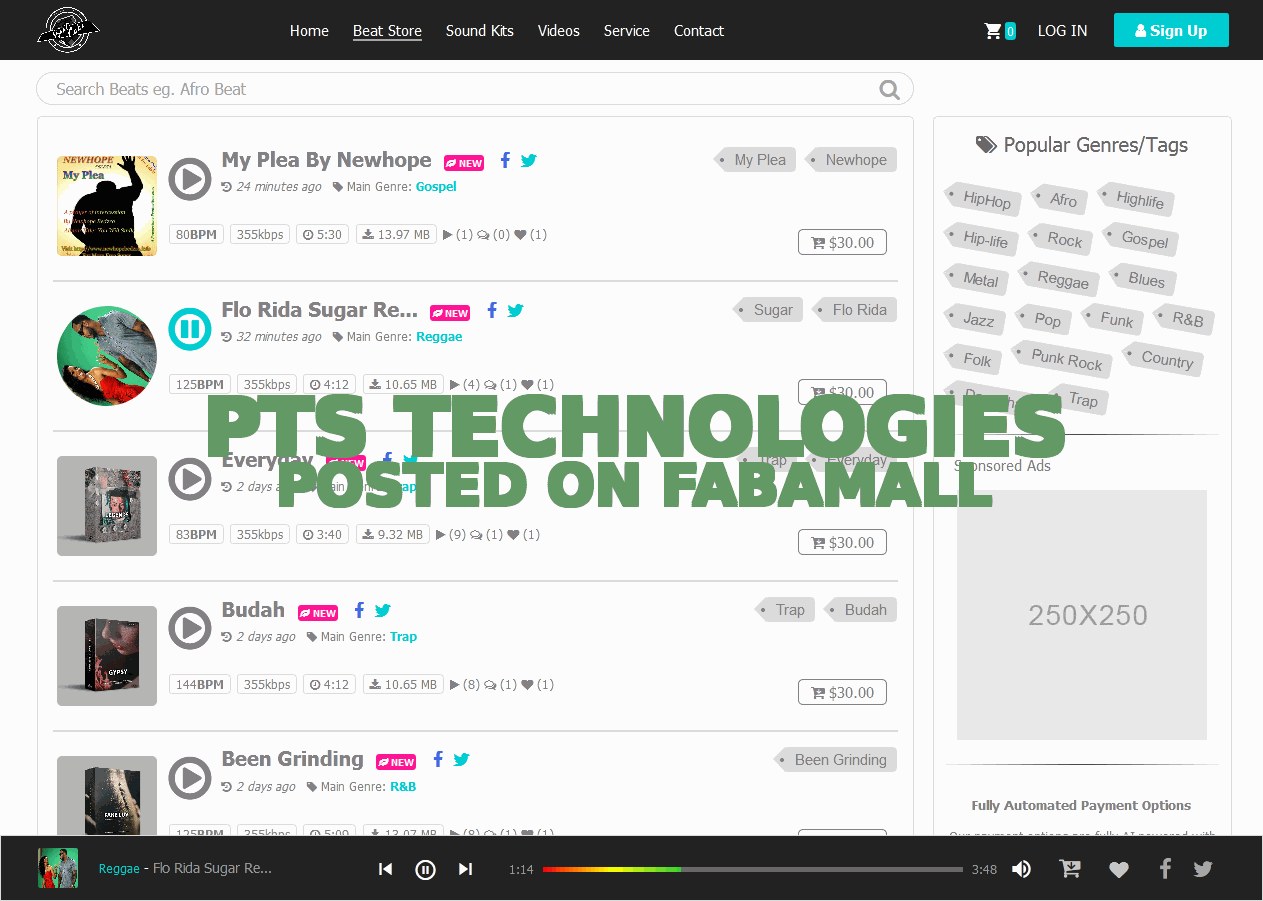Share Flo Rida Sugar Re... on Facebook

(491, 310)
